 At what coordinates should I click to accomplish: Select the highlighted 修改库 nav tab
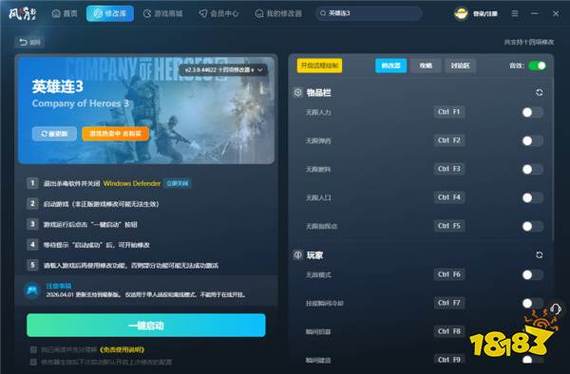coord(110,14)
